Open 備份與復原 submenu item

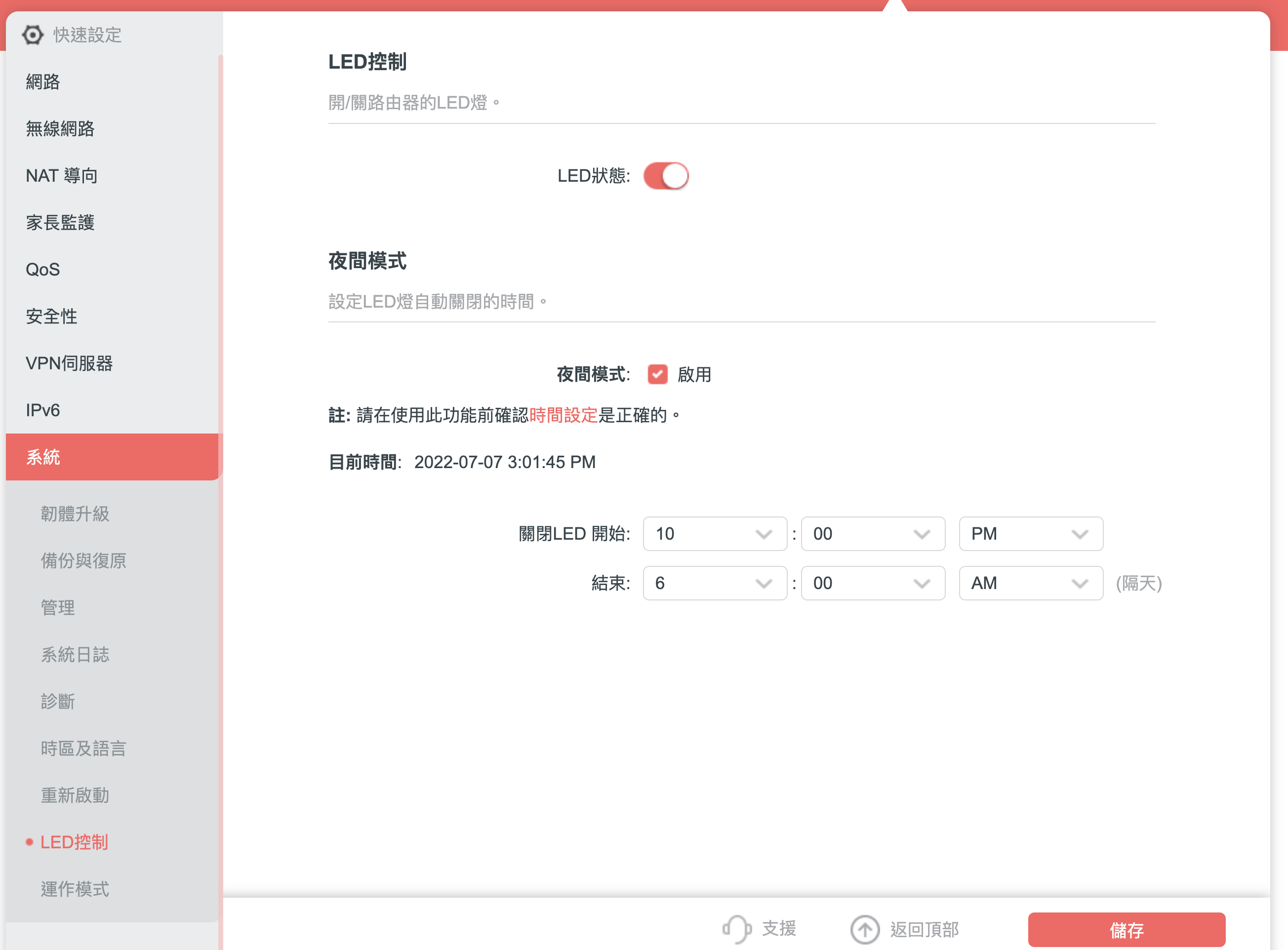83,561
